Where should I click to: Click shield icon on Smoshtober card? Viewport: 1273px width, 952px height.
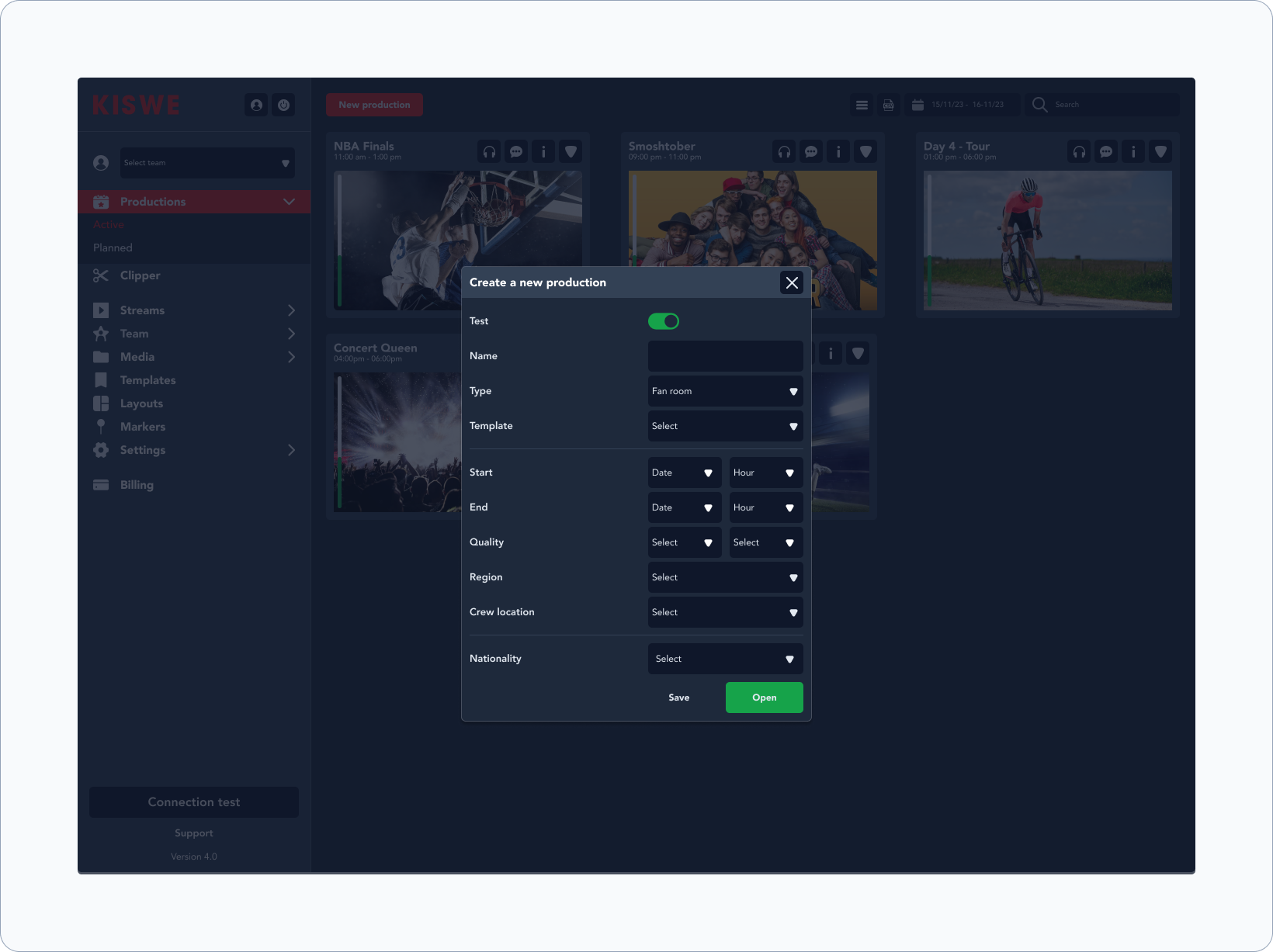(865, 152)
